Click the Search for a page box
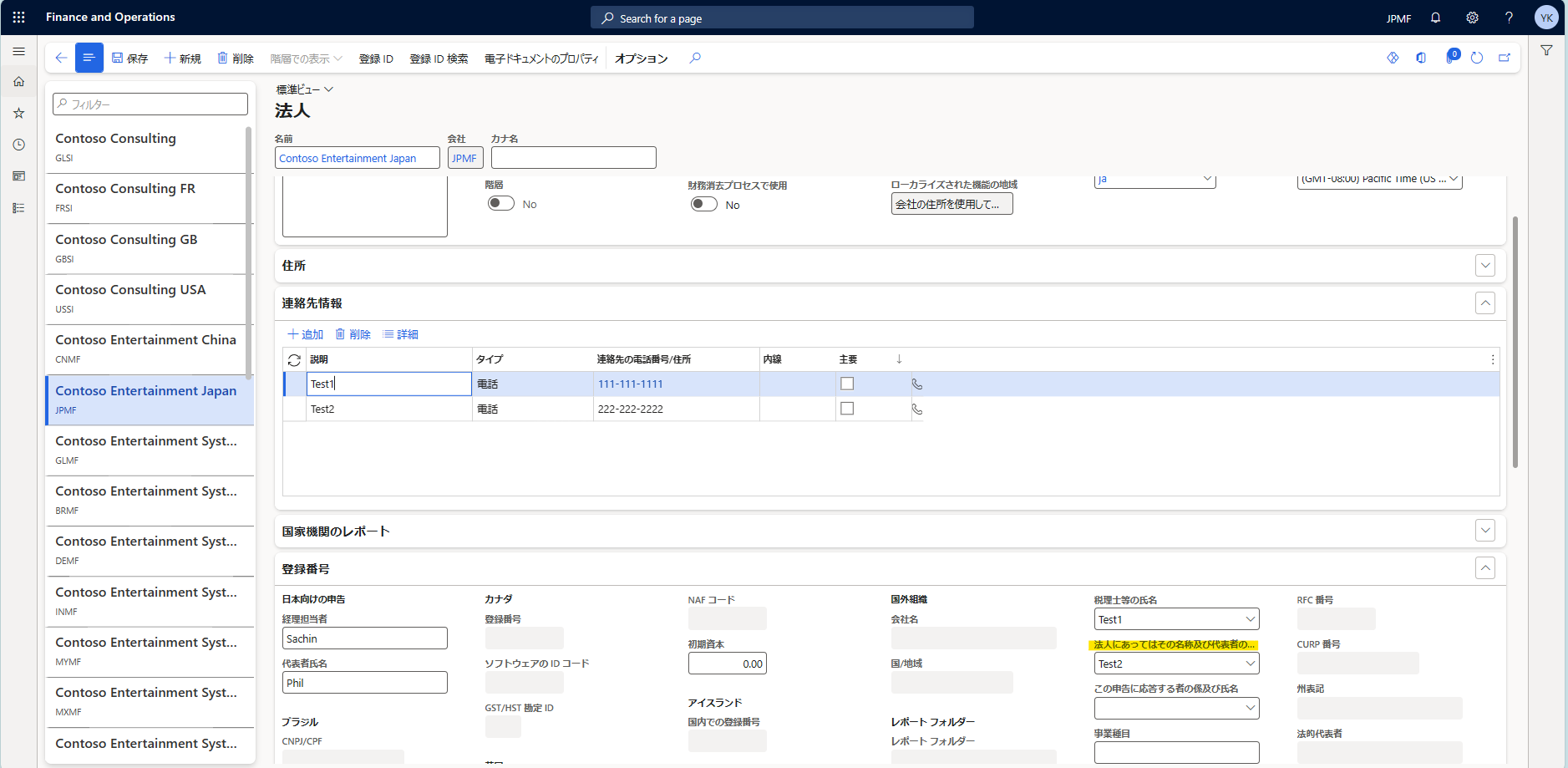1568x768 pixels. coord(782,18)
